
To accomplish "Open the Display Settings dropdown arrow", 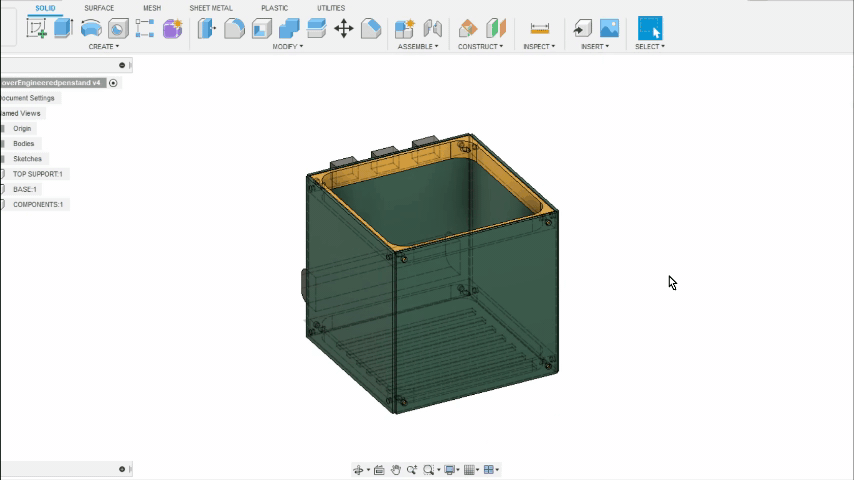I will (458, 470).
